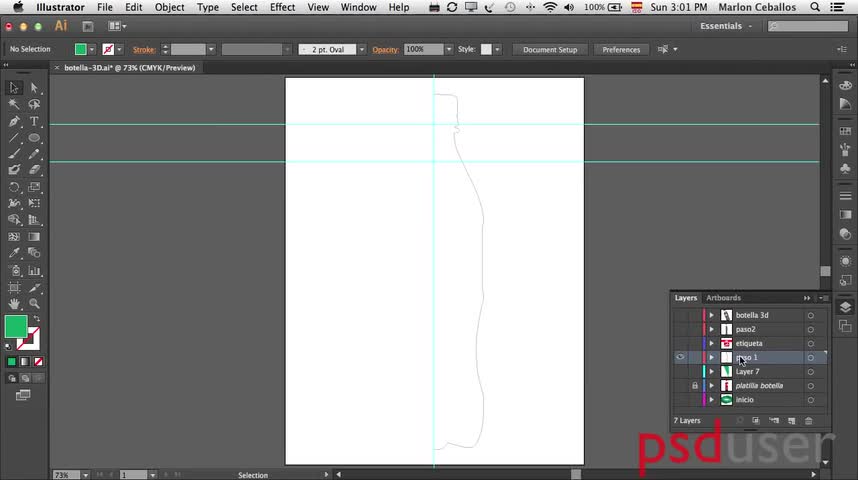Click the Stroke label link

[x=144, y=50]
